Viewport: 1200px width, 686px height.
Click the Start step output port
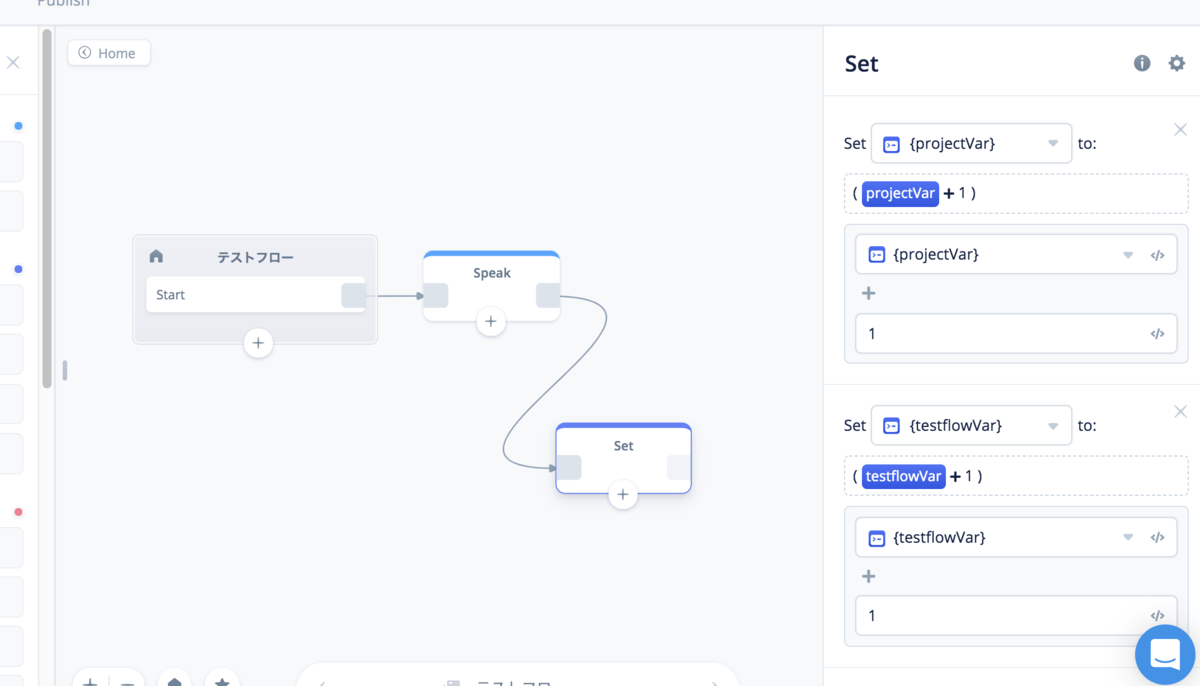pyautogui.click(x=354, y=295)
